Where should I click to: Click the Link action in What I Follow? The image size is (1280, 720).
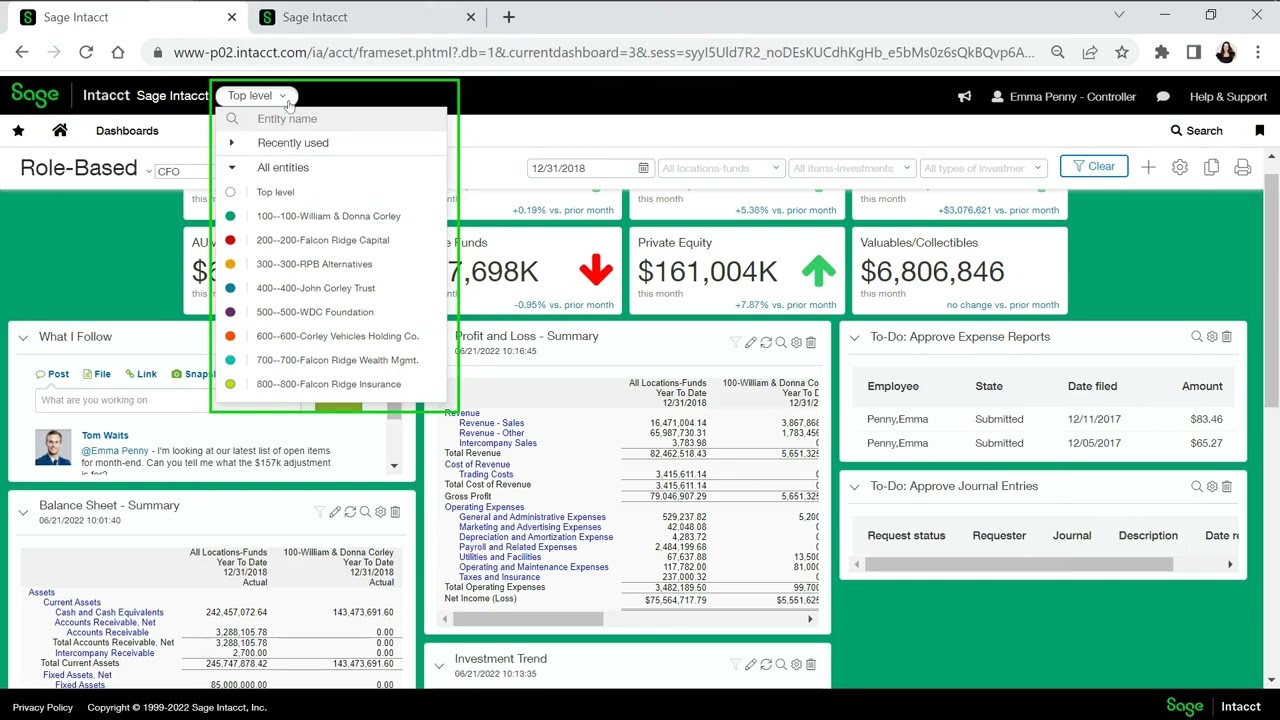click(x=141, y=374)
